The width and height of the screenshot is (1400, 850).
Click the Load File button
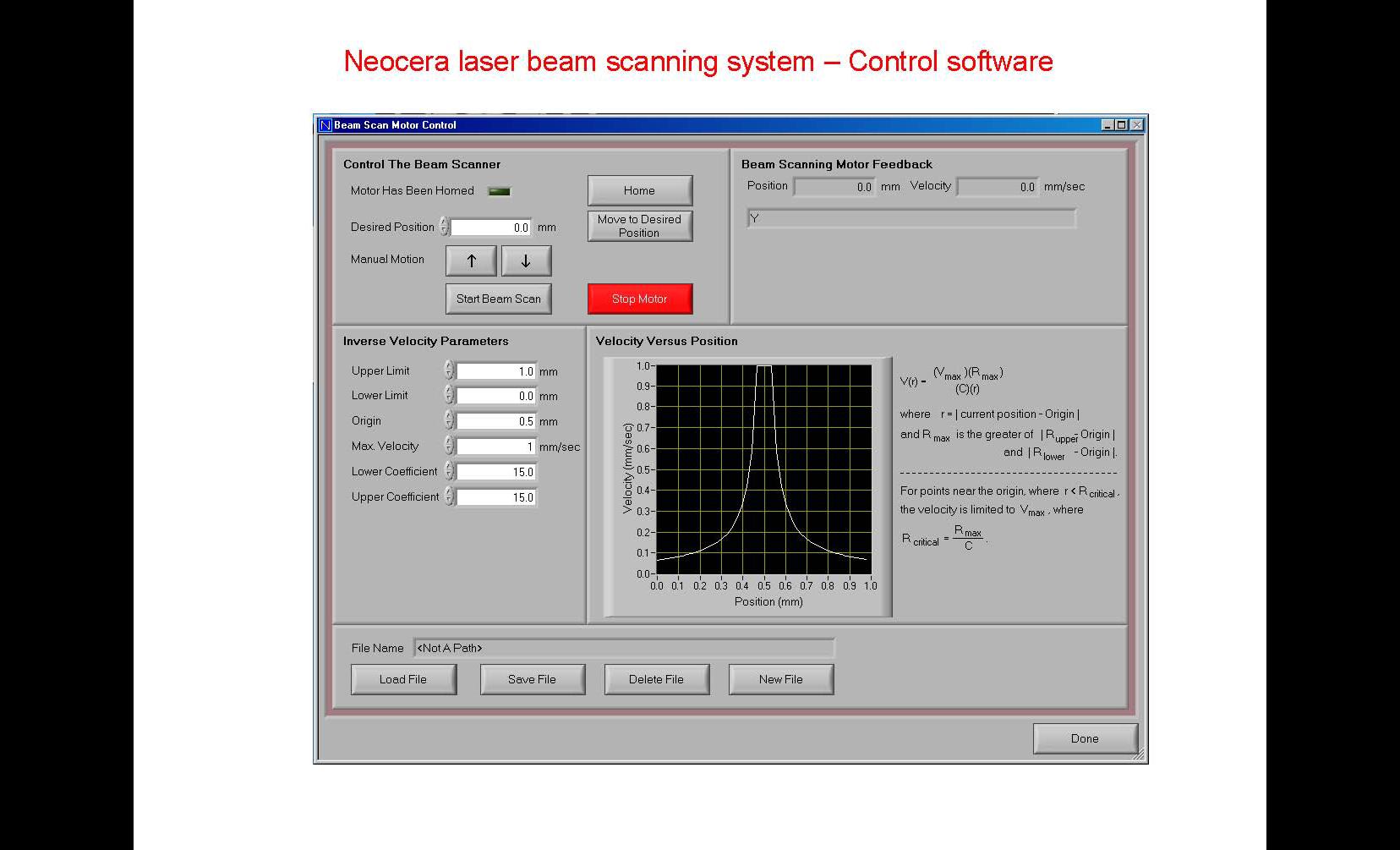click(403, 679)
